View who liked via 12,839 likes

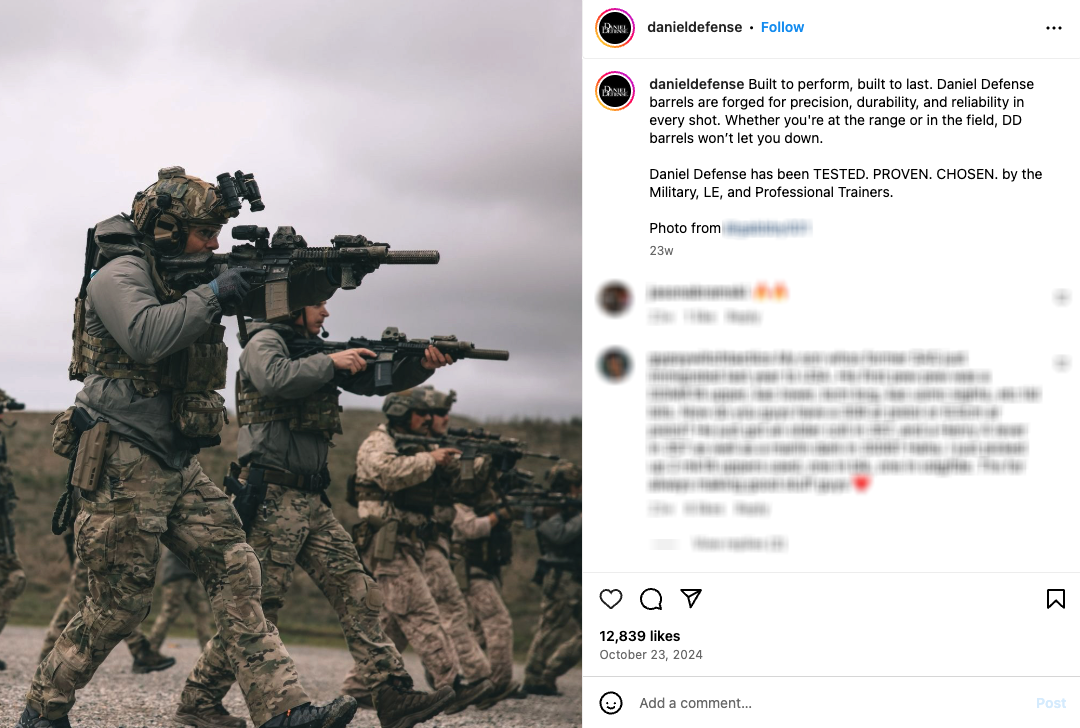pyautogui.click(x=640, y=636)
